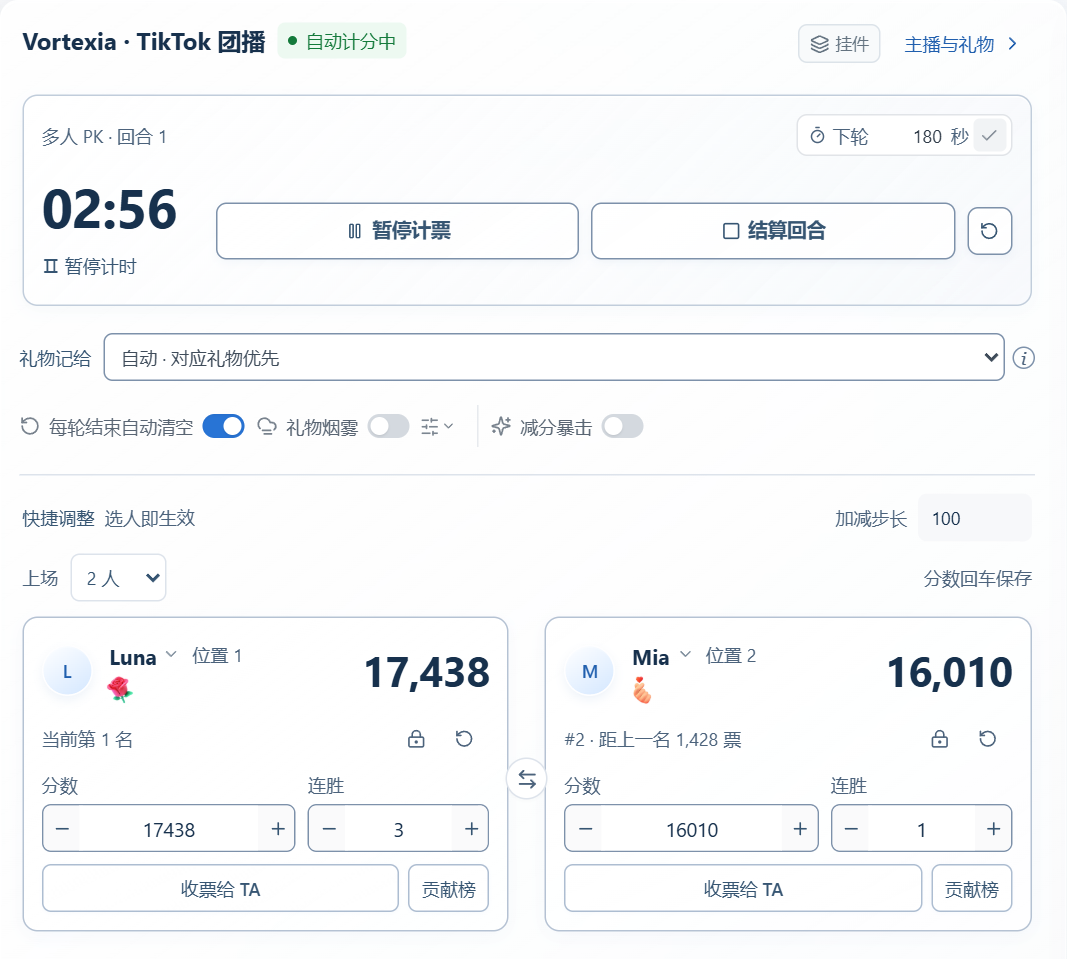The height and width of the screenshot is (959, 1067).
Task: Open the 主播与礼物 link
Action: (960, 44)
